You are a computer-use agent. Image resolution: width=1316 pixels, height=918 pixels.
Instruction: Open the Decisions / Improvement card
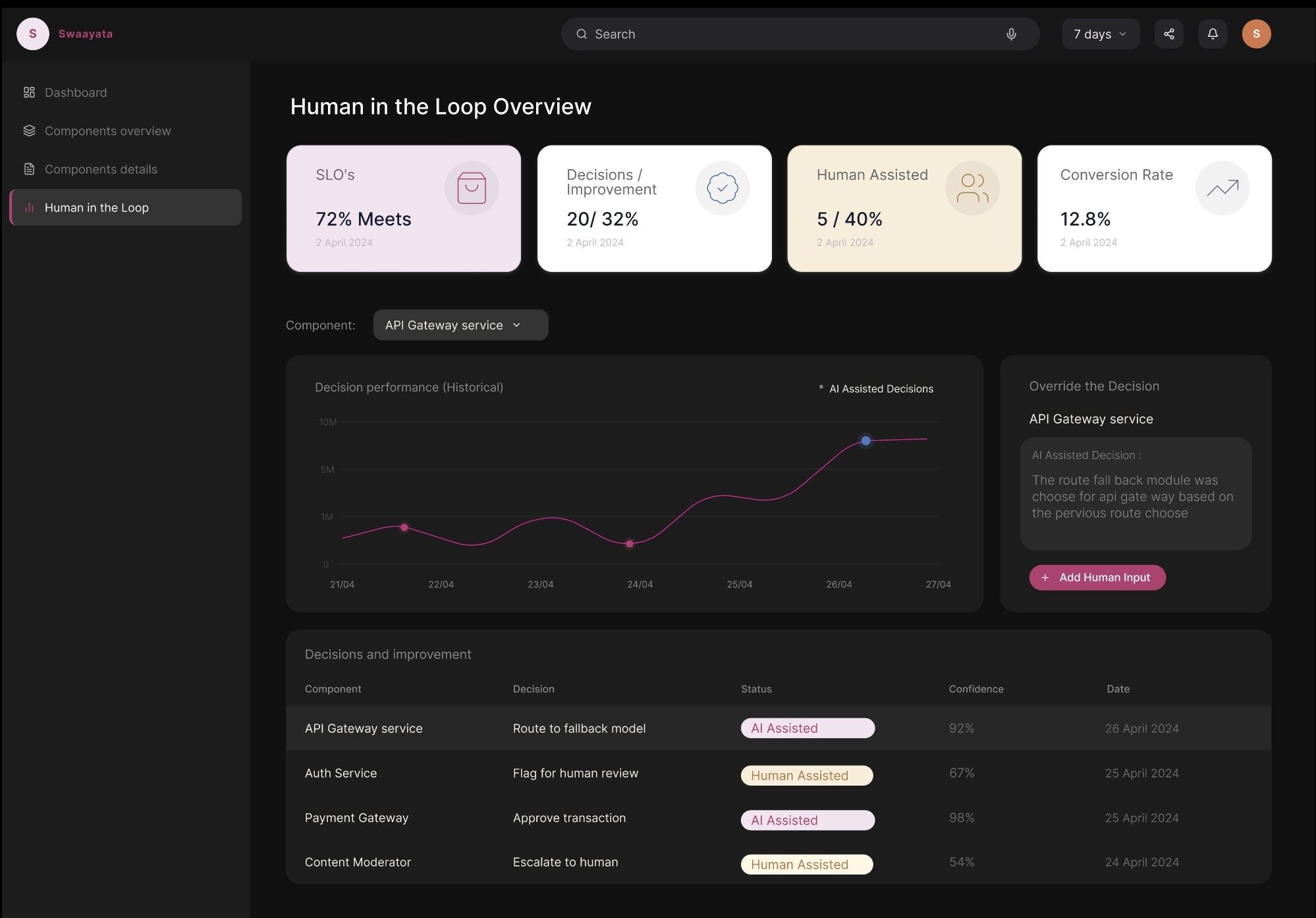click(x=654, y=208)
